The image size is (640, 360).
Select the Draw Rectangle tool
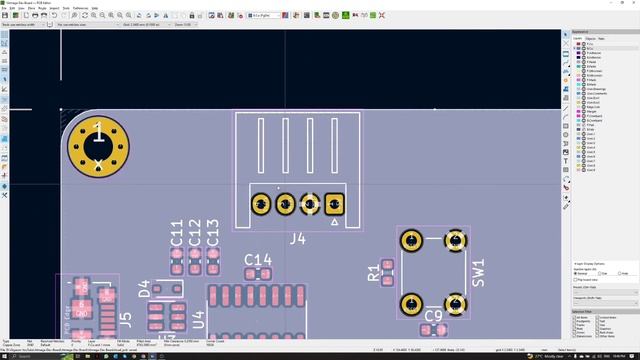(x=566, y=126)
